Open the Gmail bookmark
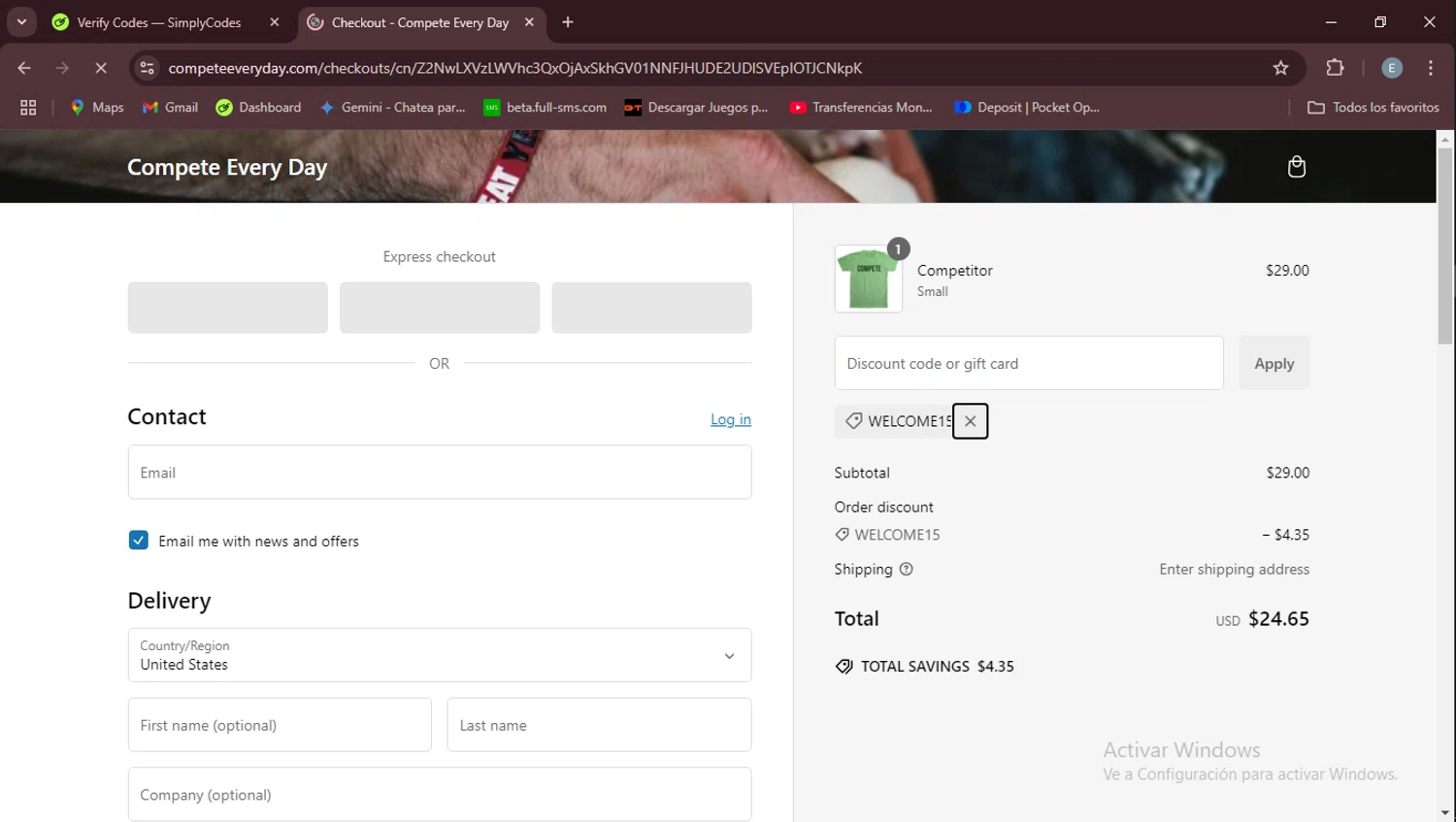This screenshot has width=1456, height=822. [x=170, y=108]
